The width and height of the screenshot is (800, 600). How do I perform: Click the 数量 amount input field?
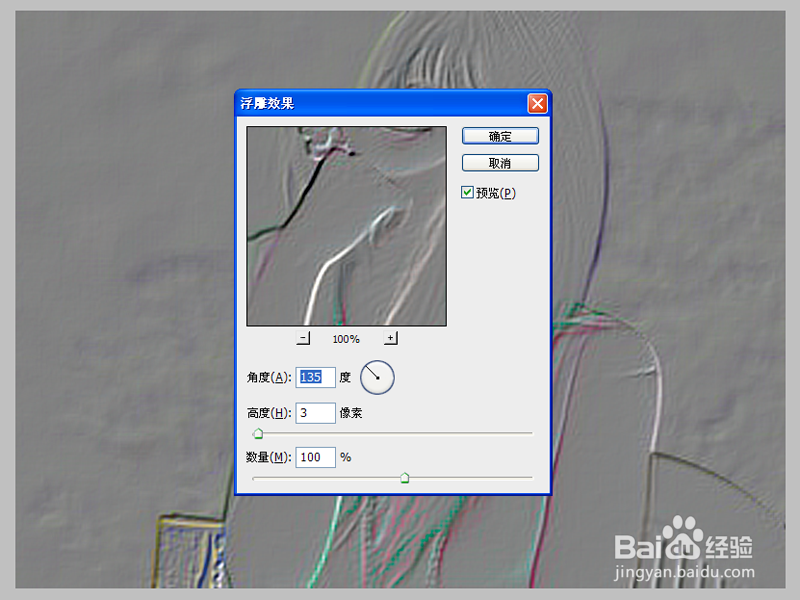315,457
